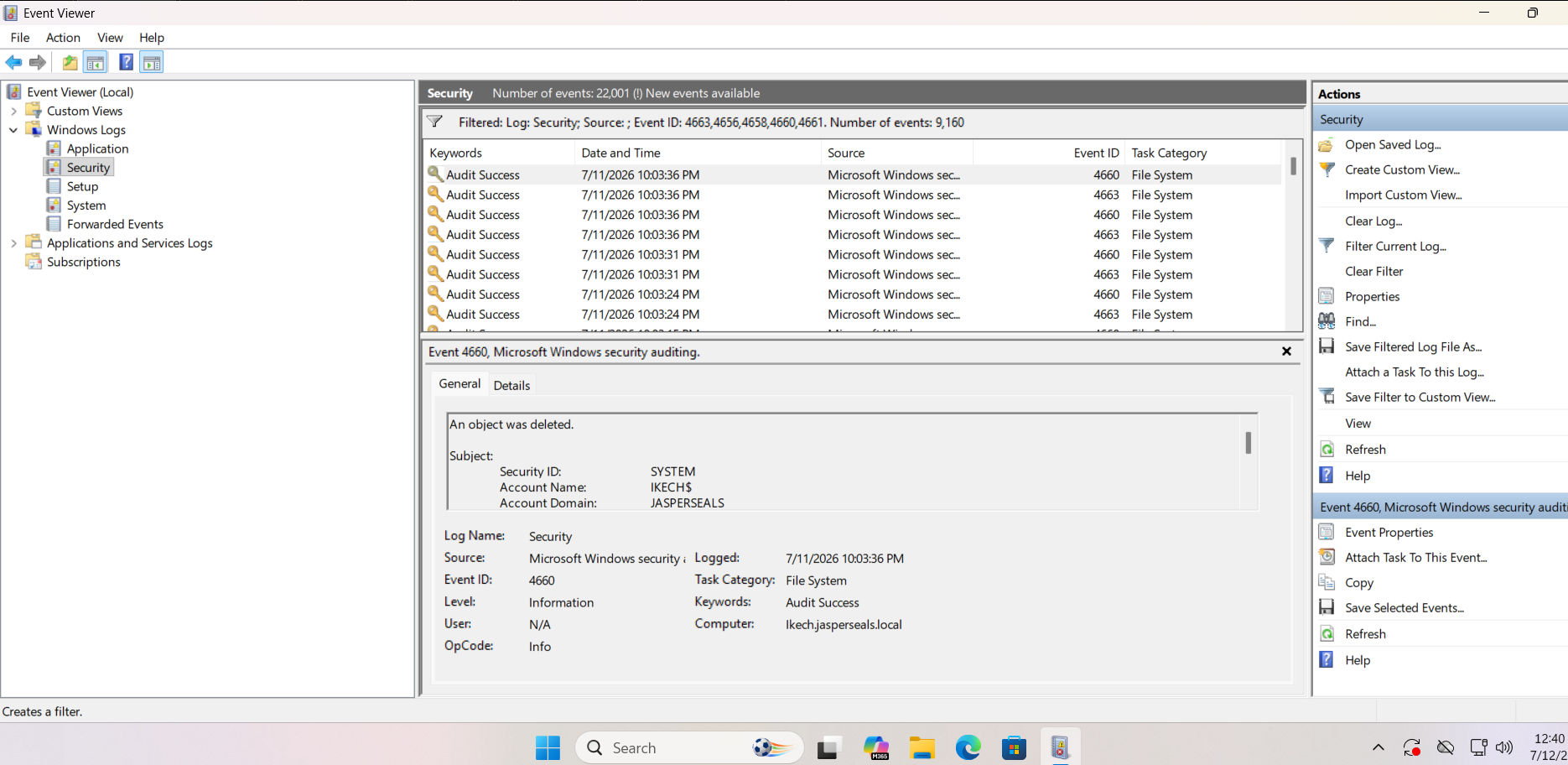
Task: Open the View menu
Action: (110, 38)
